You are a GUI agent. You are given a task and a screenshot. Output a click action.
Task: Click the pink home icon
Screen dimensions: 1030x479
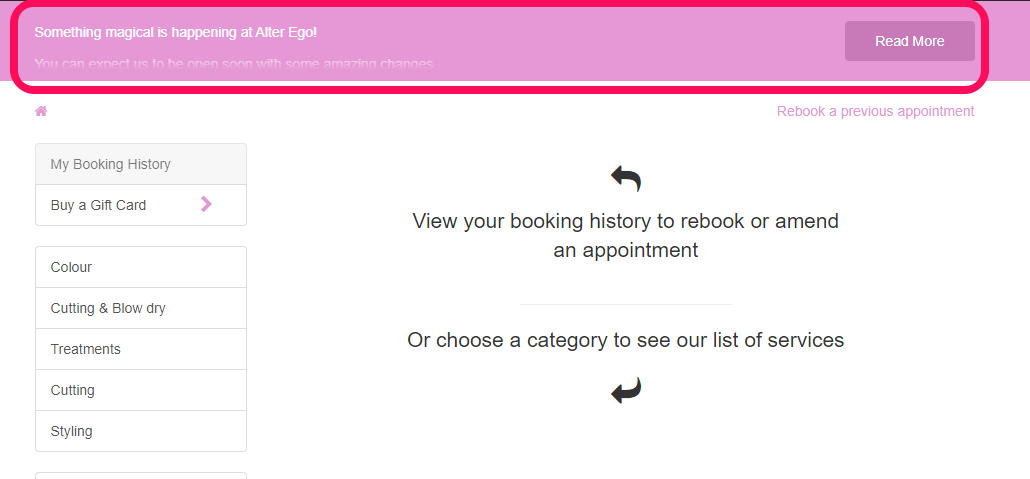[x=41, y=111]
